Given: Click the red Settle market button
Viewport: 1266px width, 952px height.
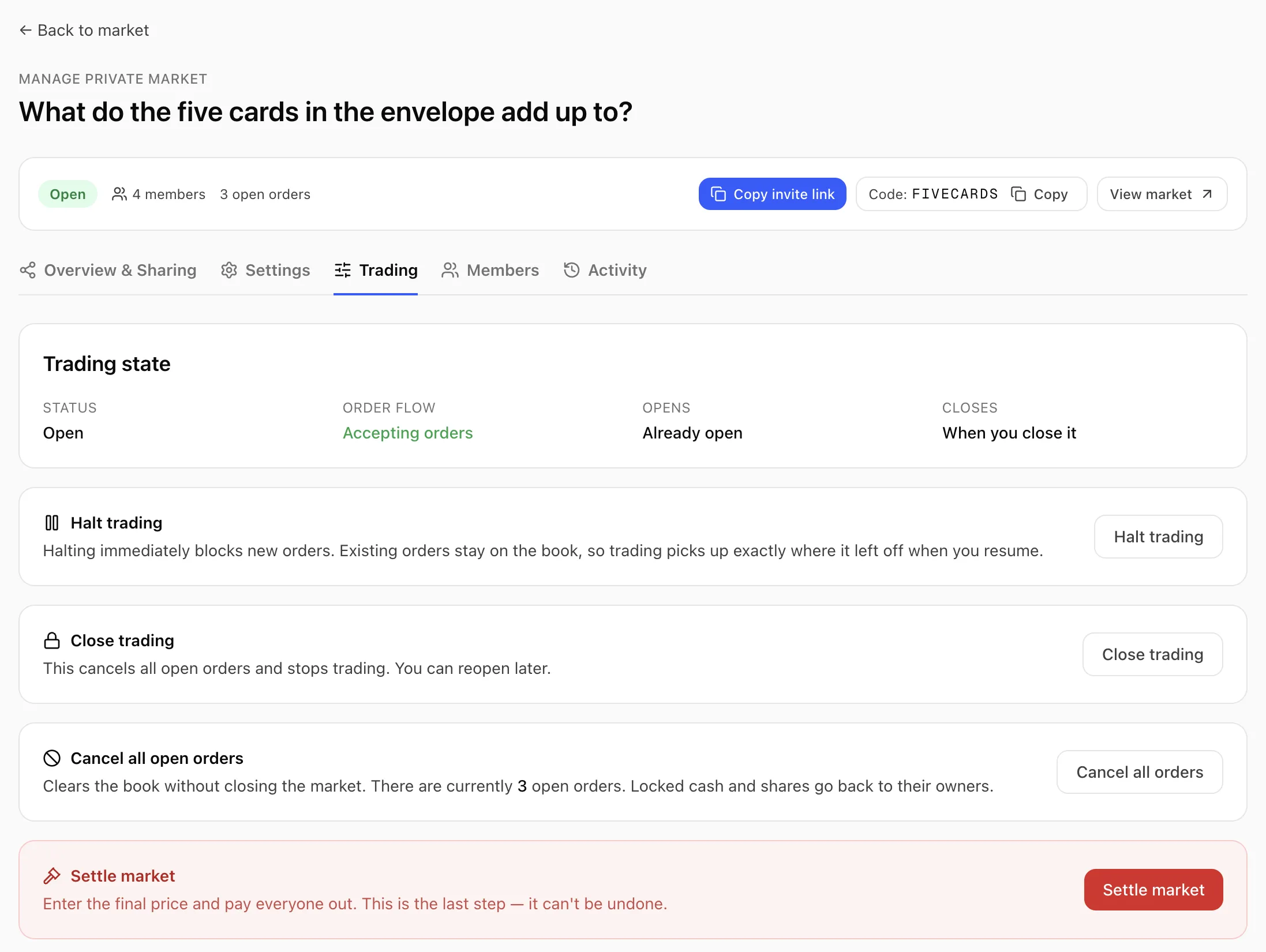Looking at the screenshot, I should [x=1153, y=890].
